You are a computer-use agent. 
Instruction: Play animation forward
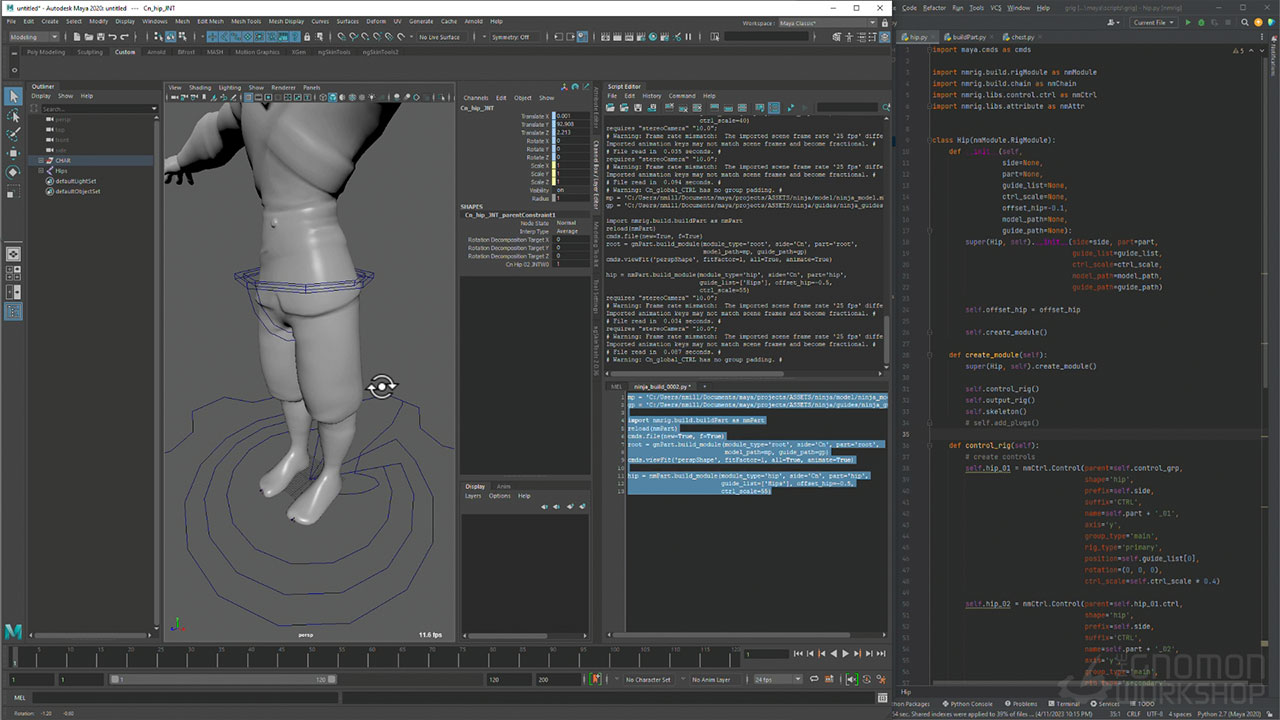846,653
